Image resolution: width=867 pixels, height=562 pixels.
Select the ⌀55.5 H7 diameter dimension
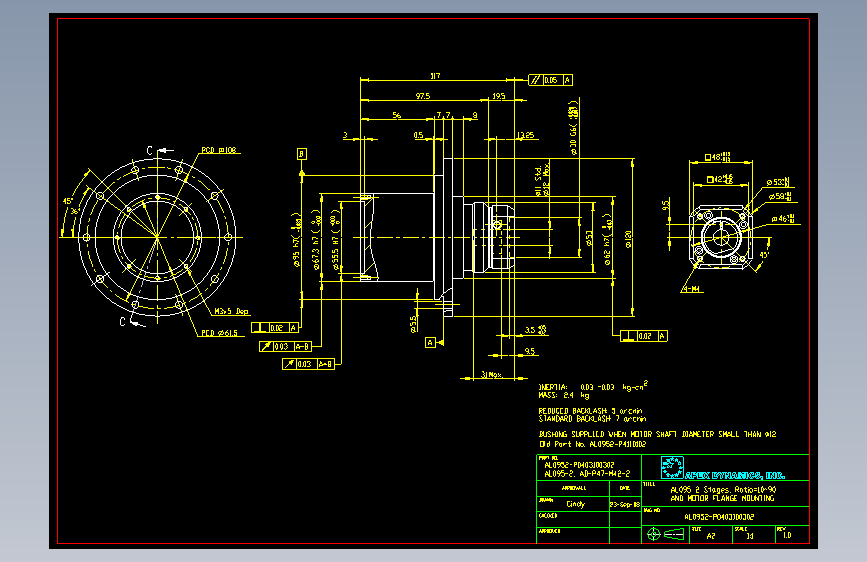[335, 240]
